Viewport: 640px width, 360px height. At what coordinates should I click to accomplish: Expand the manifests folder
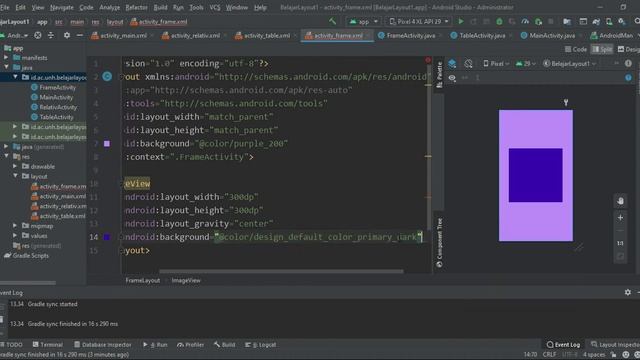[7, 58]
